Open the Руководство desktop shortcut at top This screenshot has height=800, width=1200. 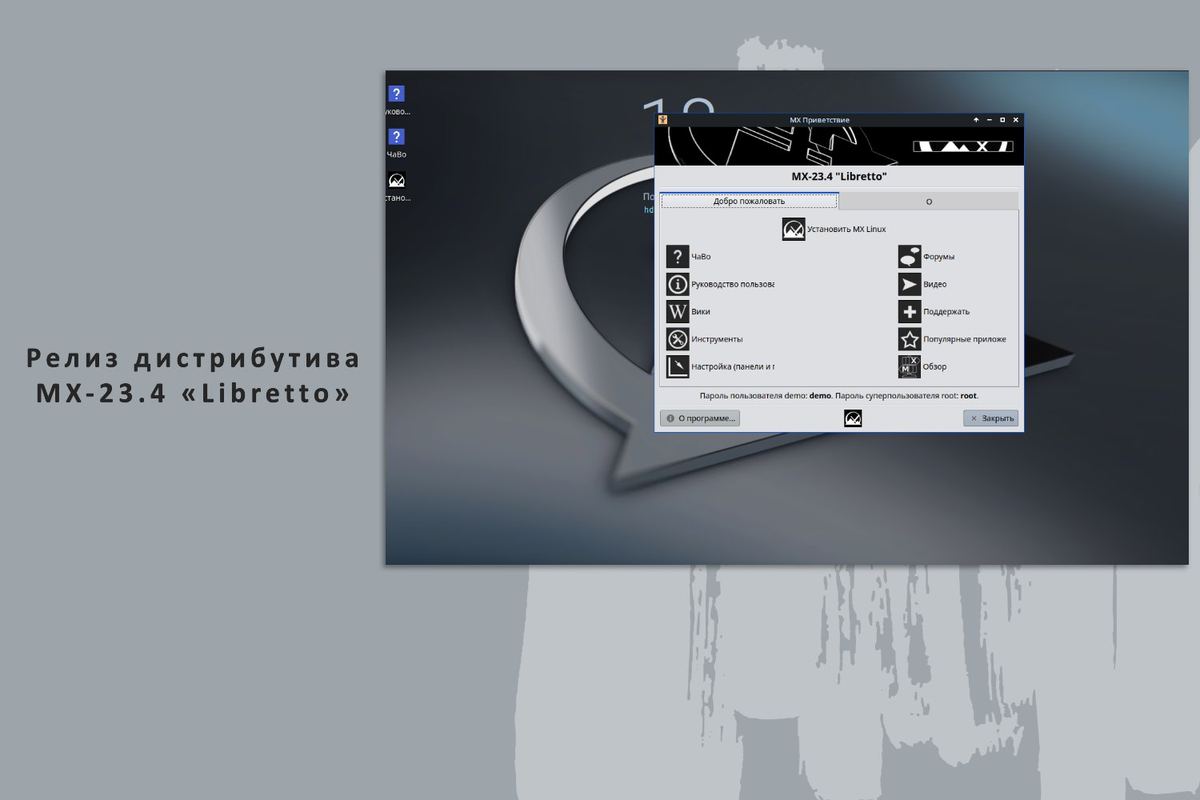click(x=396, y=100)
